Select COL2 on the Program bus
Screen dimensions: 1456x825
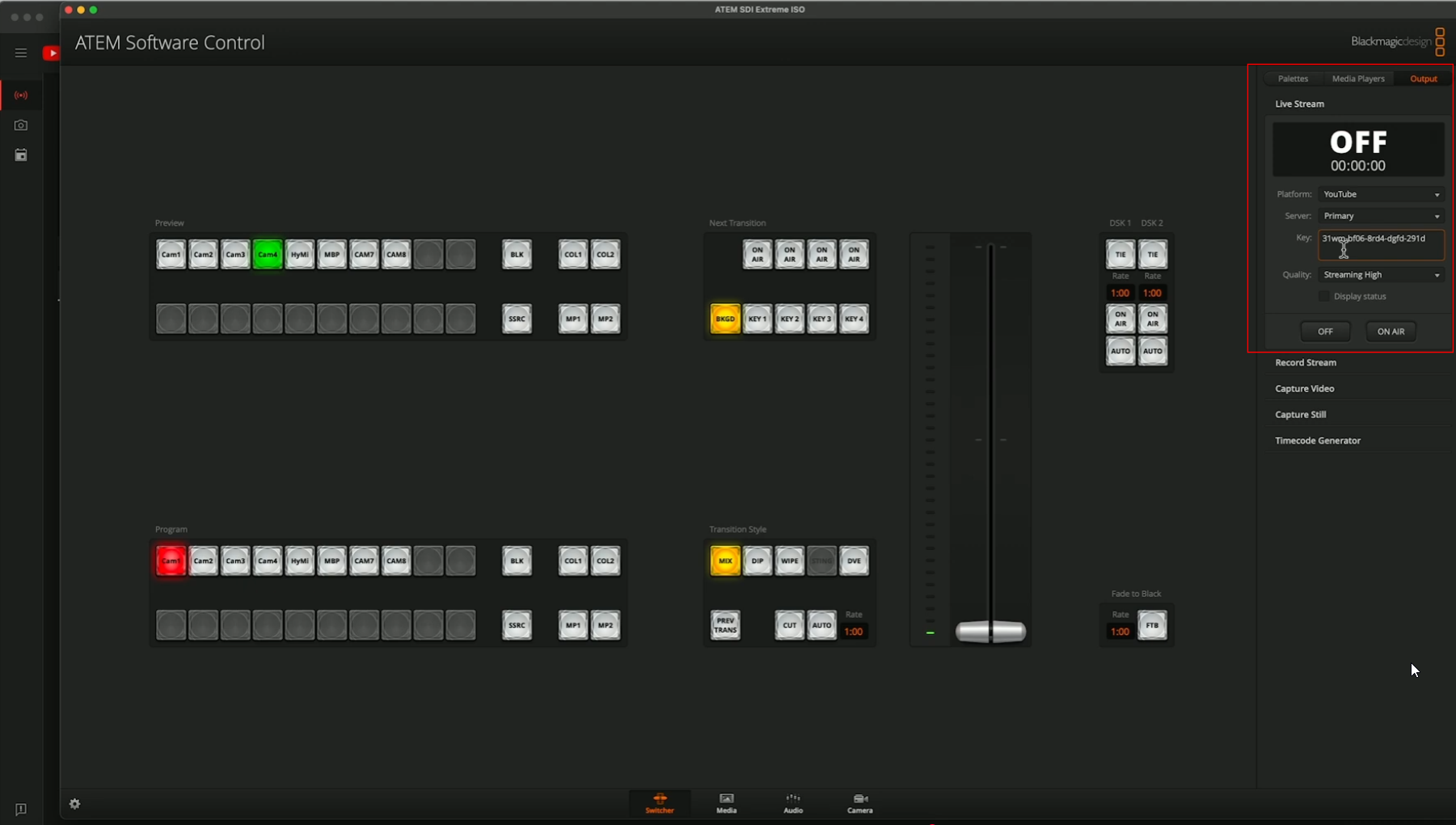606,561
